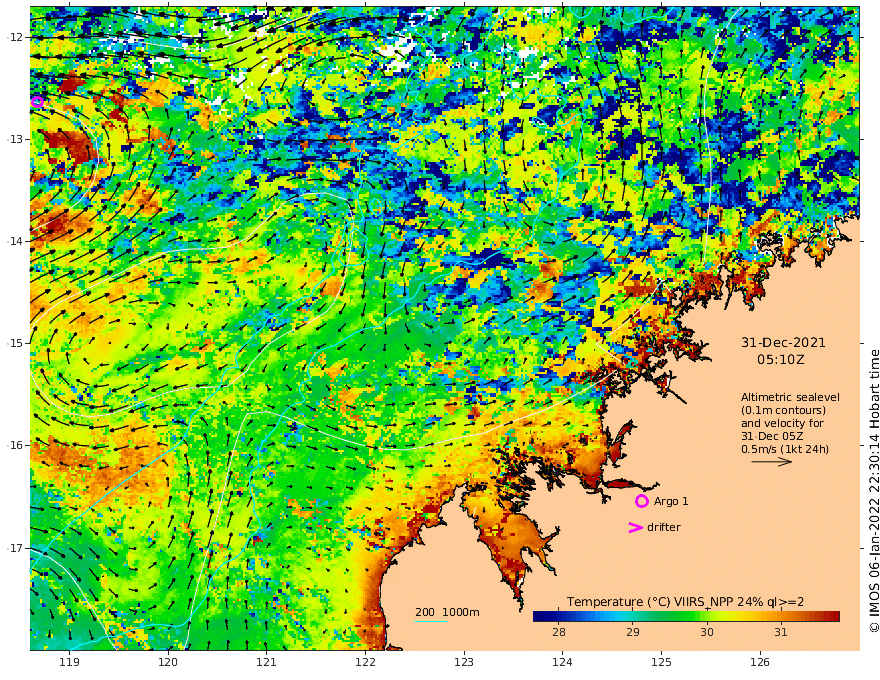Click latitude label -13

(x=15, y=139)
